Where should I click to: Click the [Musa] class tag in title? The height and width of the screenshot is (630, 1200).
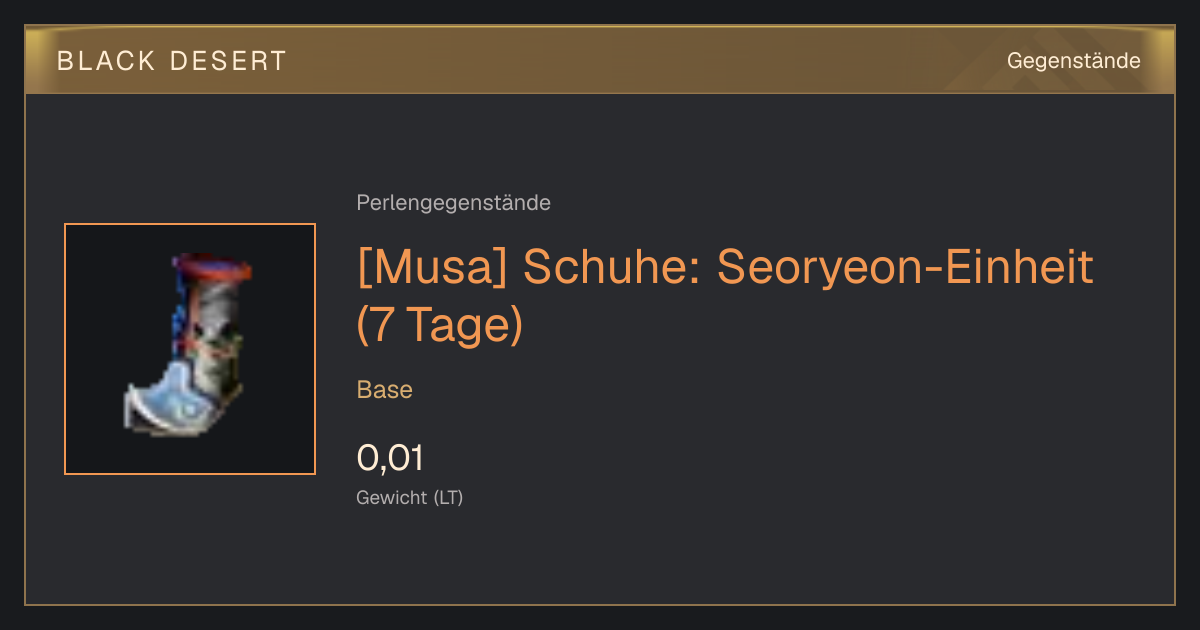432,268
